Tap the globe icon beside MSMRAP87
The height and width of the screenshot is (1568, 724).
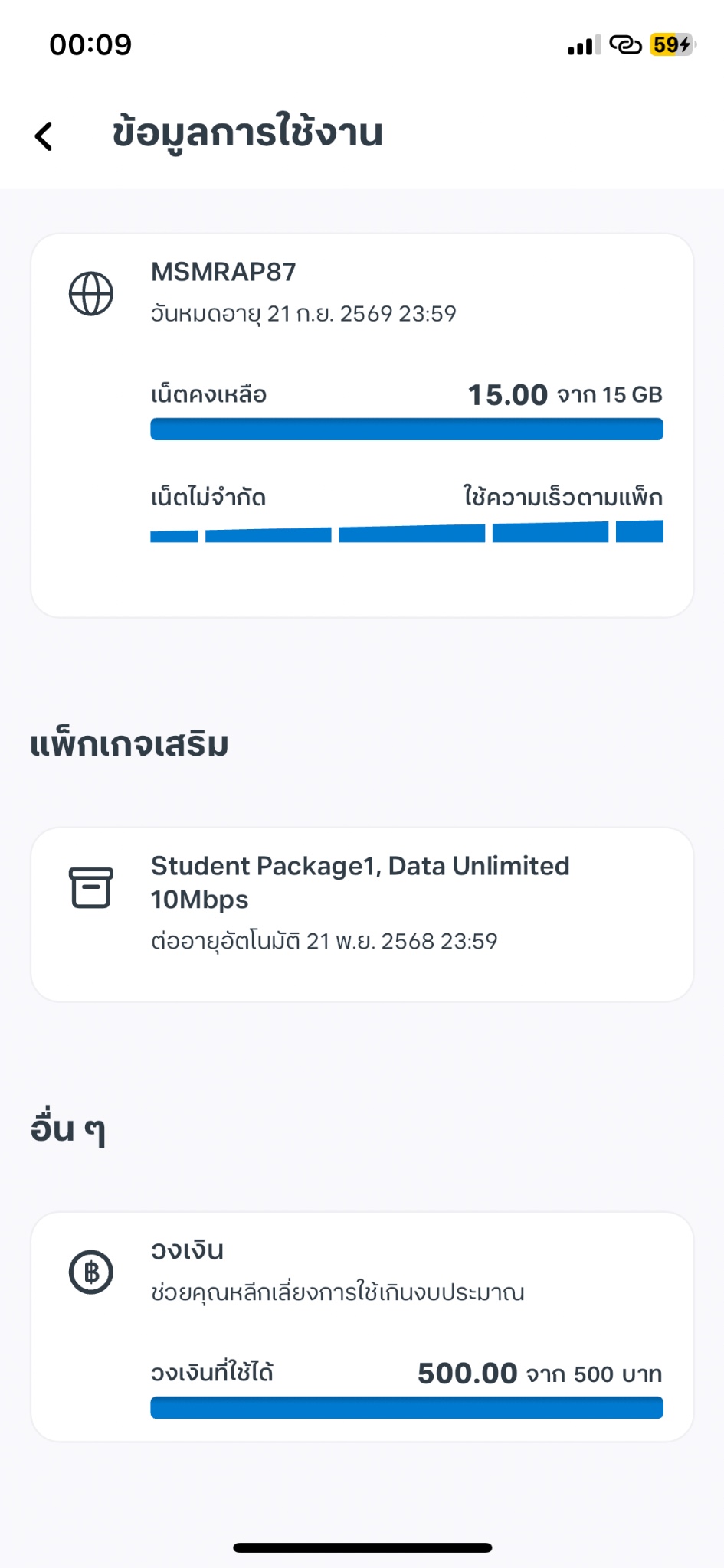[91, 294]
